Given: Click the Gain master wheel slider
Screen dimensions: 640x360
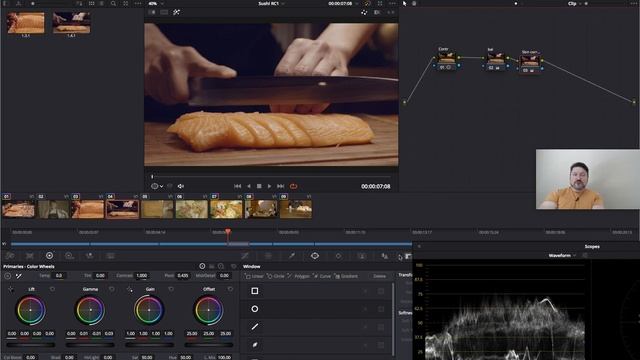Looking at the screenshot, I should (x=149, y=345).
